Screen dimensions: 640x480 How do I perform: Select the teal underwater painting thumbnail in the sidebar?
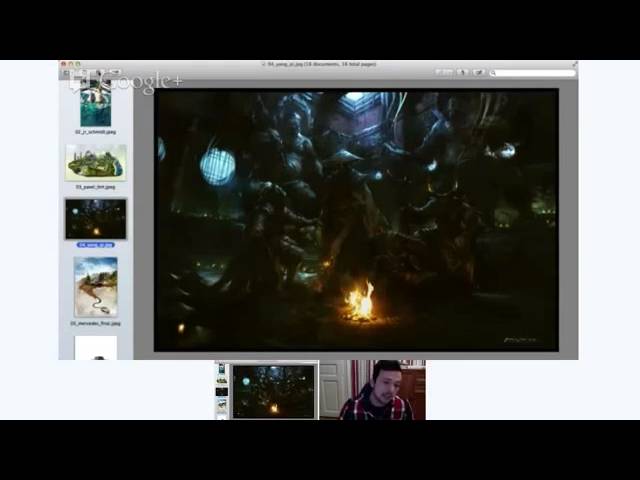click(96, 104)
